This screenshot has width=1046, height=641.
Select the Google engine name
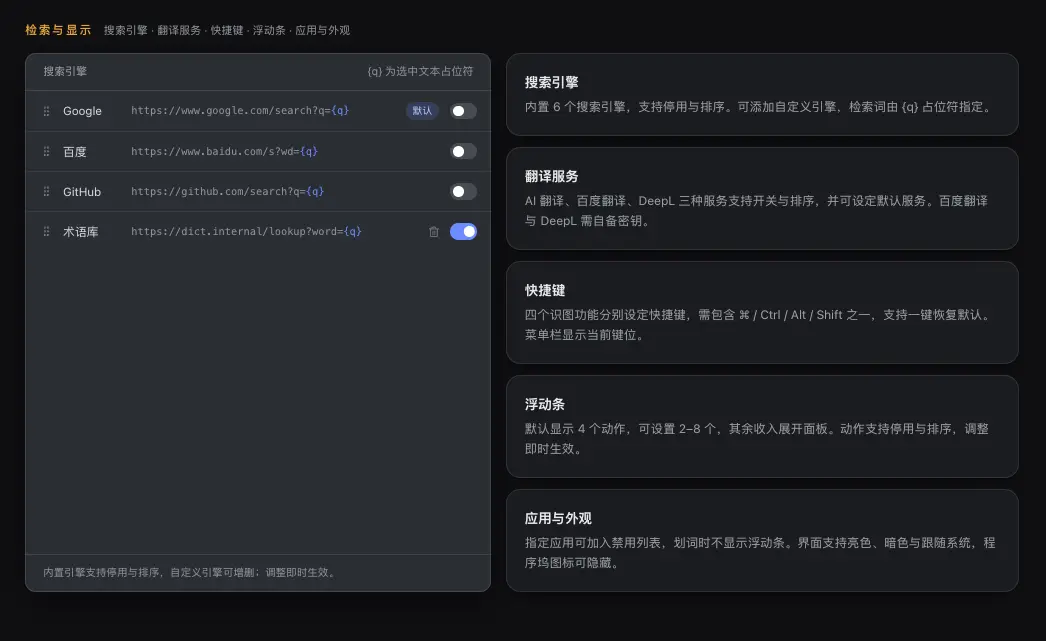point(82,111)
